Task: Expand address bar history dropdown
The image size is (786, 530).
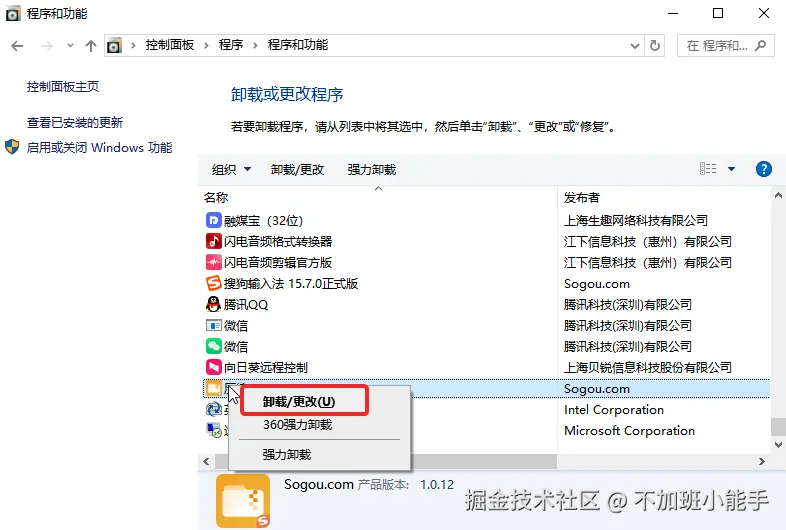Action: (635, 46)
